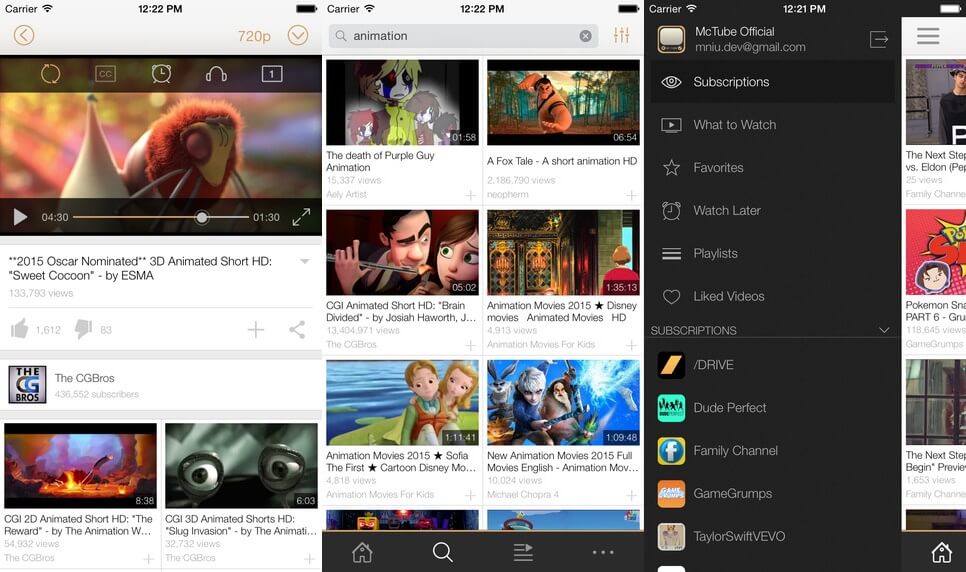Open Liked Videos menu item

click(x=773, y=296)
